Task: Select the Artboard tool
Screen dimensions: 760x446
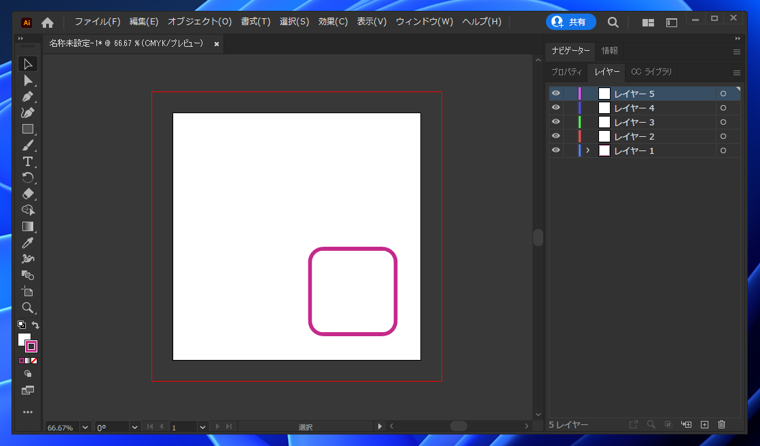Action: [28, 291]
